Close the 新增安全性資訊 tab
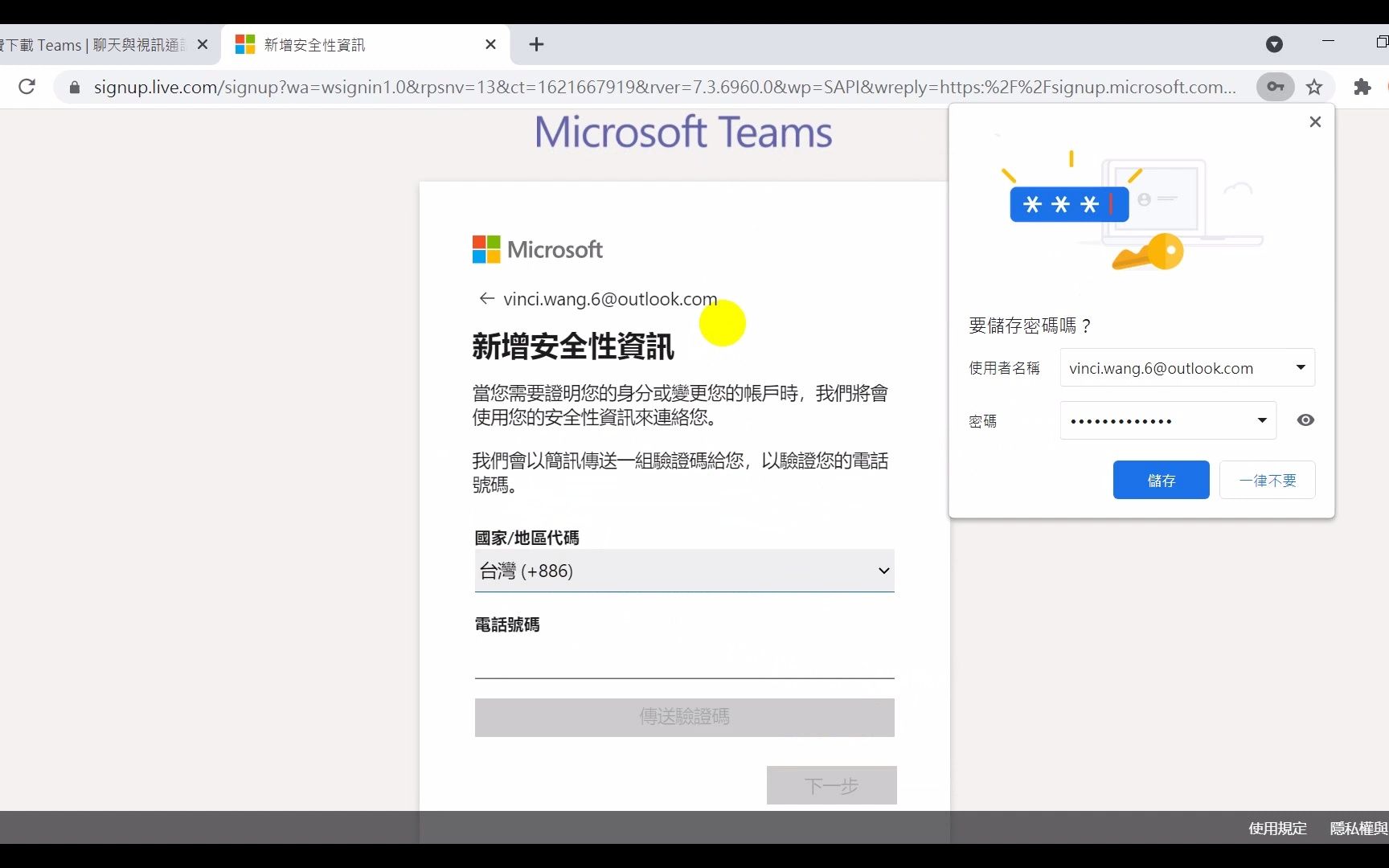Image resolution: width=1389 pixels, height=868 pixels. (490, 44)
